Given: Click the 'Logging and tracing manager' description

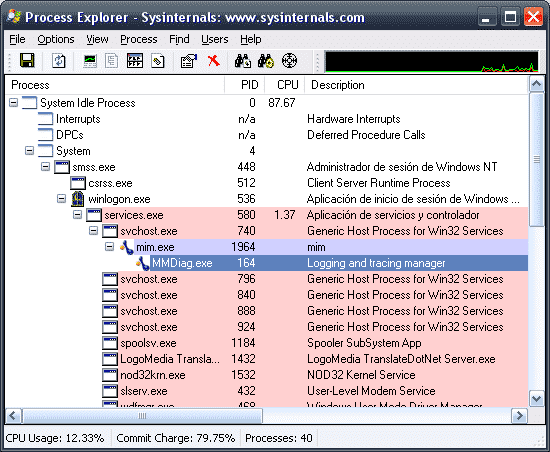Looking at the screenshot, I should (376, 263).
